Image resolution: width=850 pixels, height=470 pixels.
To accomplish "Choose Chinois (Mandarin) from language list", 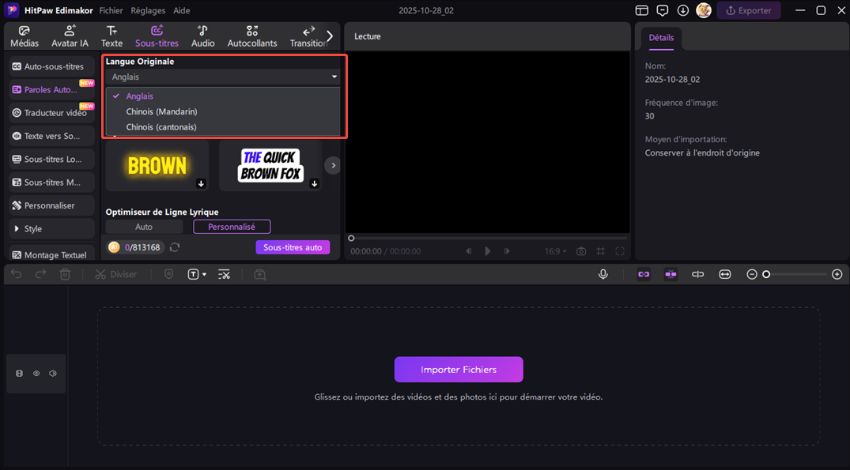I will (161, 111).
